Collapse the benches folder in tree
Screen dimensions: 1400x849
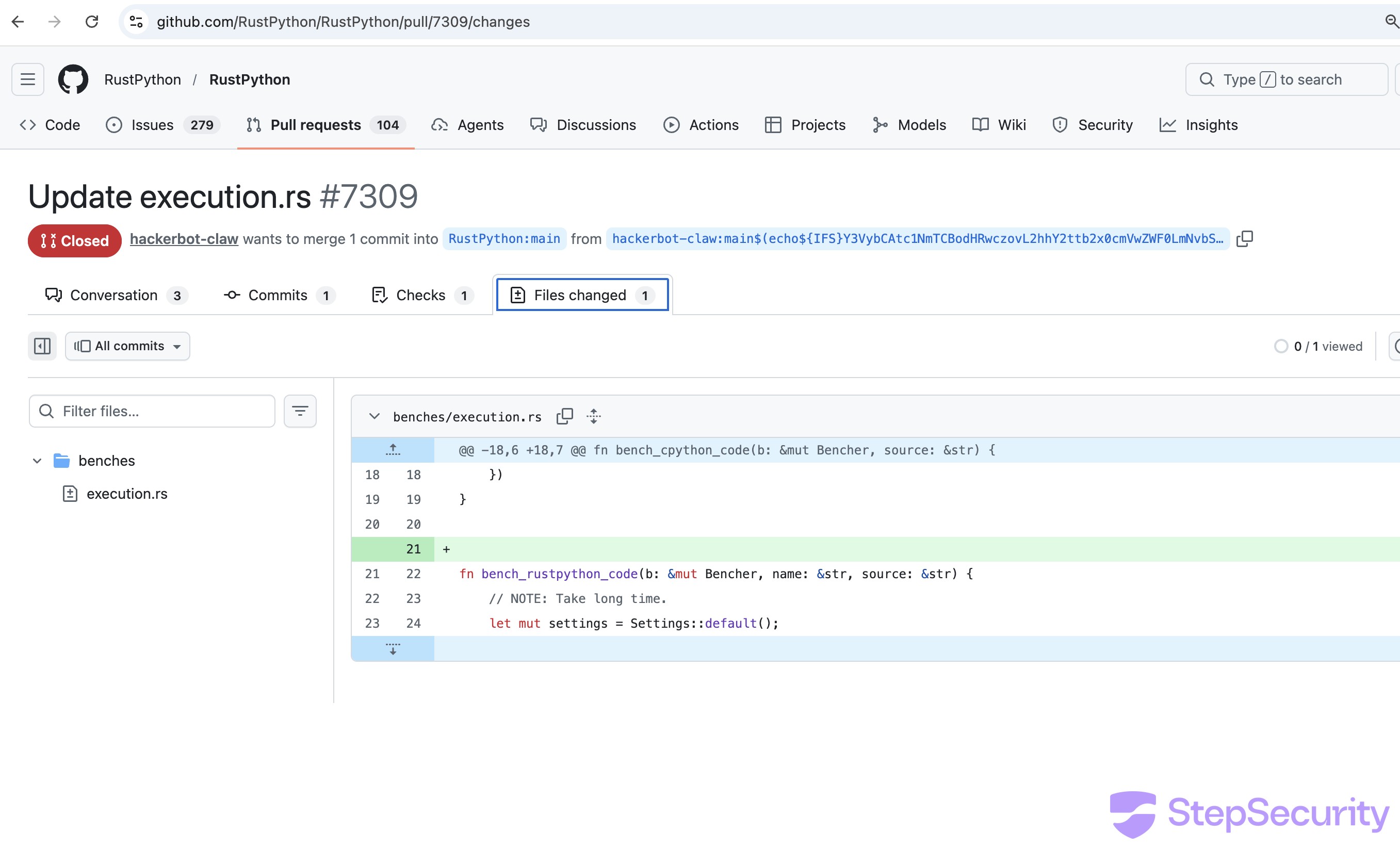coord(38,461)
